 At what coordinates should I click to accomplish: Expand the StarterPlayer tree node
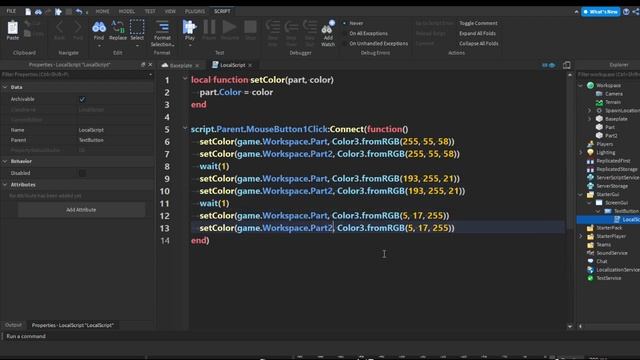[581, 236]
